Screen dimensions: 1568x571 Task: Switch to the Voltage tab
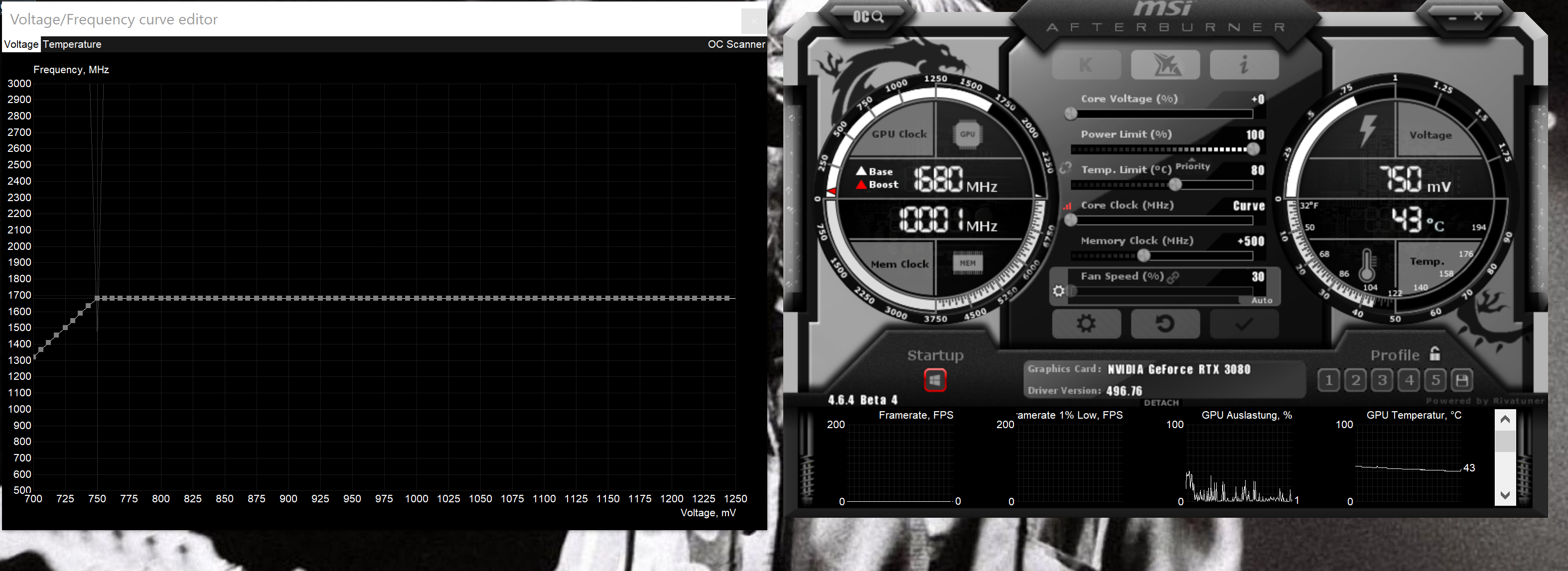[x=21, y=44]
